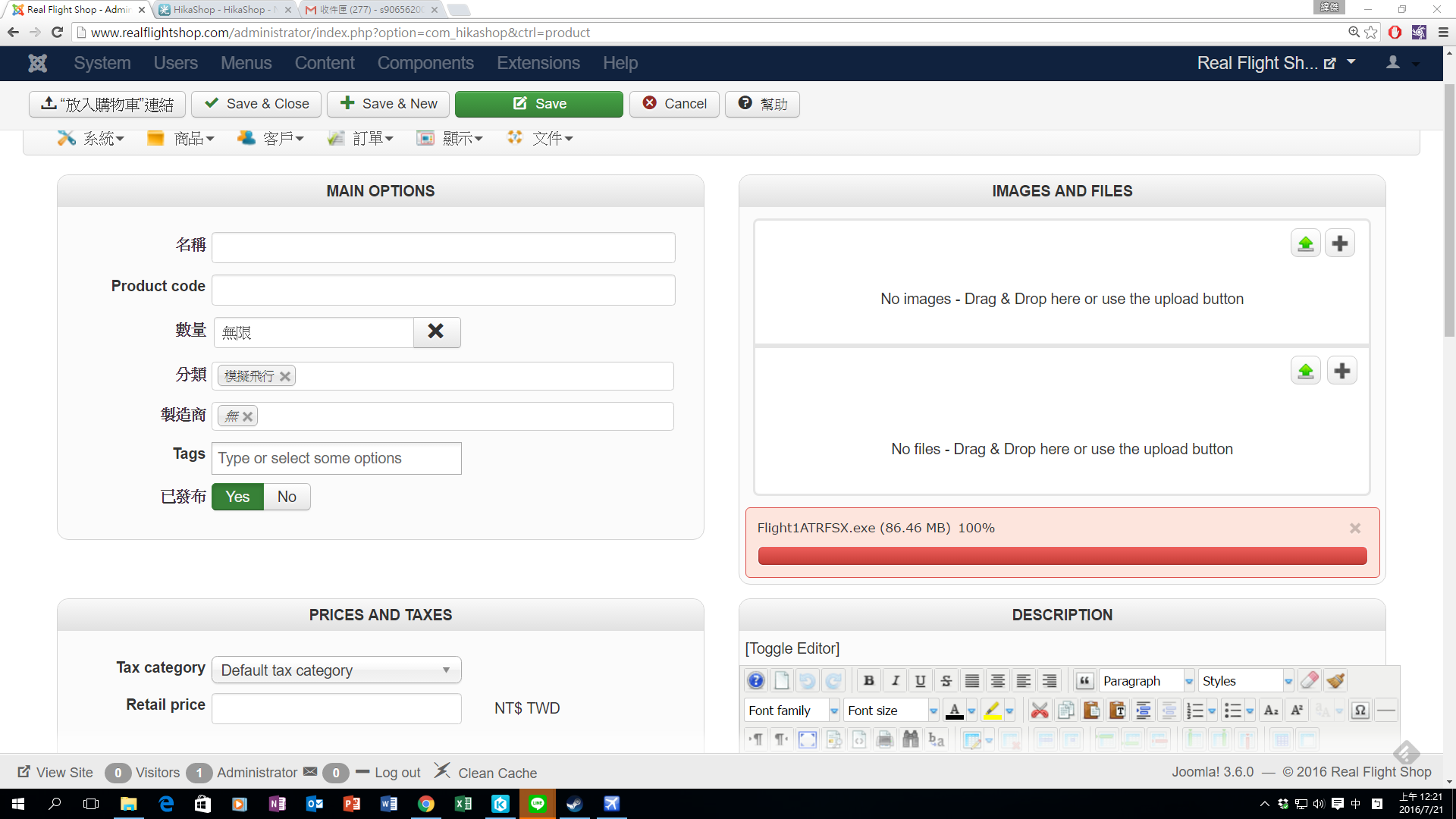Viewport: 1456px width, 819px height.
Task: Click the green upload icon for images
Action: pyautogui.click(x=1305, y=243)
